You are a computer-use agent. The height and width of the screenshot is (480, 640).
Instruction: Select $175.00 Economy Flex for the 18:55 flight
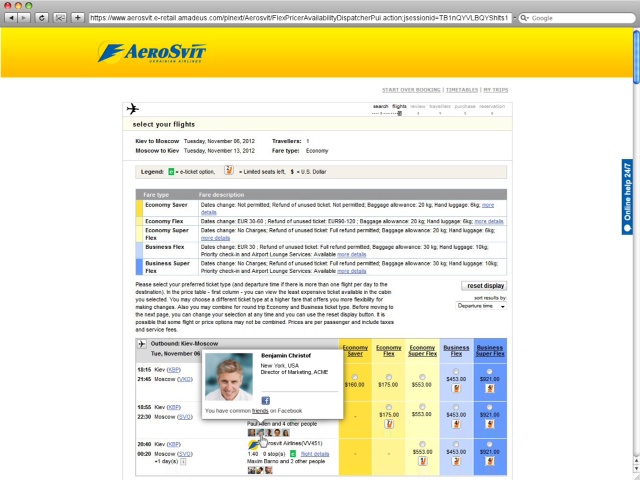coord(389,407)
